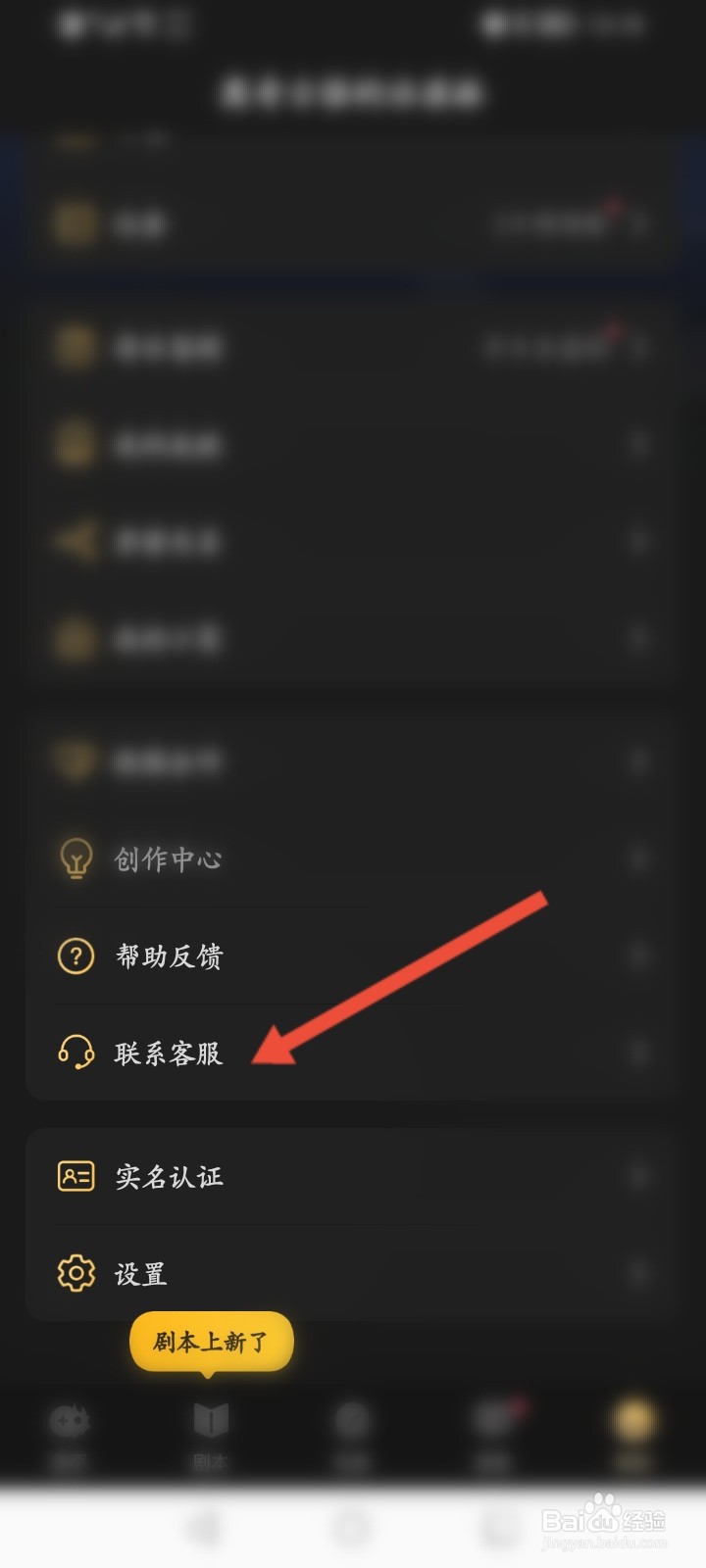The width and height of the screenshot is (706, 1568).
Task: Tap the question mark 帮助反馈 icon
Action: (x=76, y=955)
